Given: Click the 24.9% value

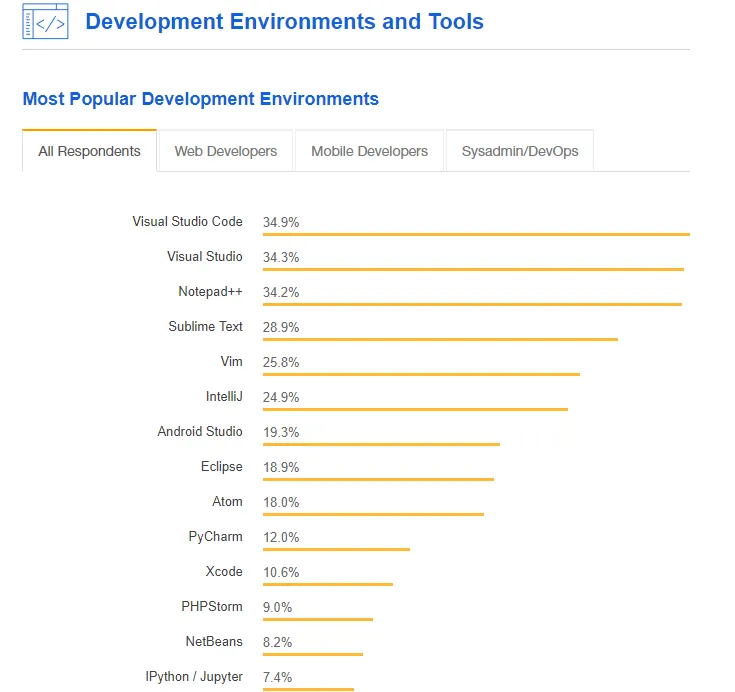Looking at the screenshot, I should [281, 398].
